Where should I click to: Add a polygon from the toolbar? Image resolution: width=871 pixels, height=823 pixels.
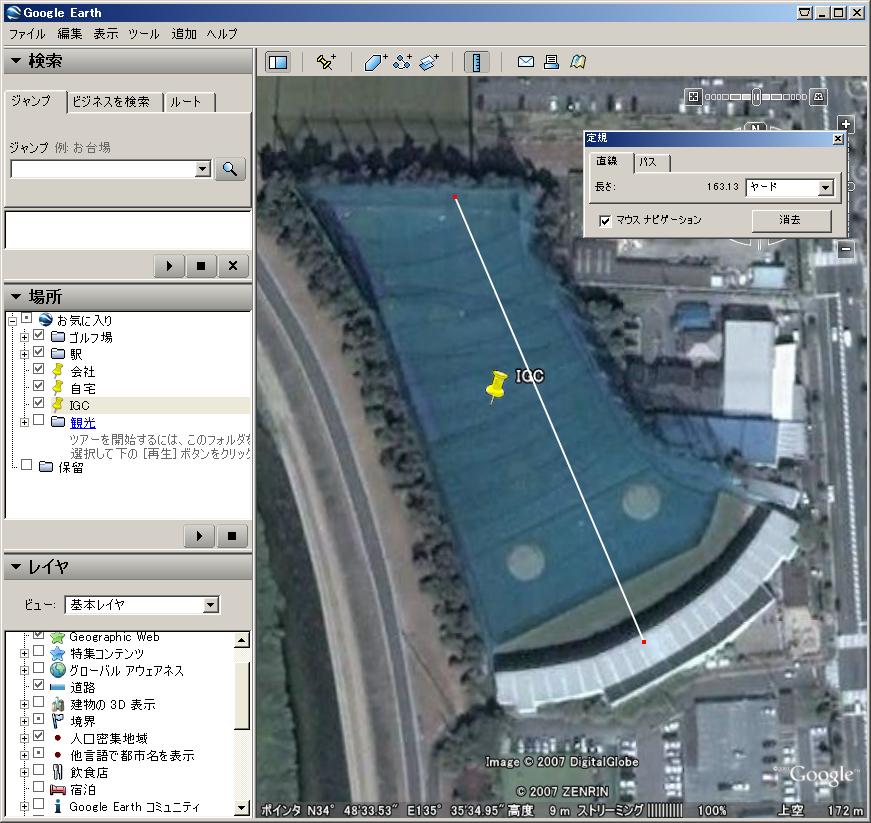click(376, 62)
